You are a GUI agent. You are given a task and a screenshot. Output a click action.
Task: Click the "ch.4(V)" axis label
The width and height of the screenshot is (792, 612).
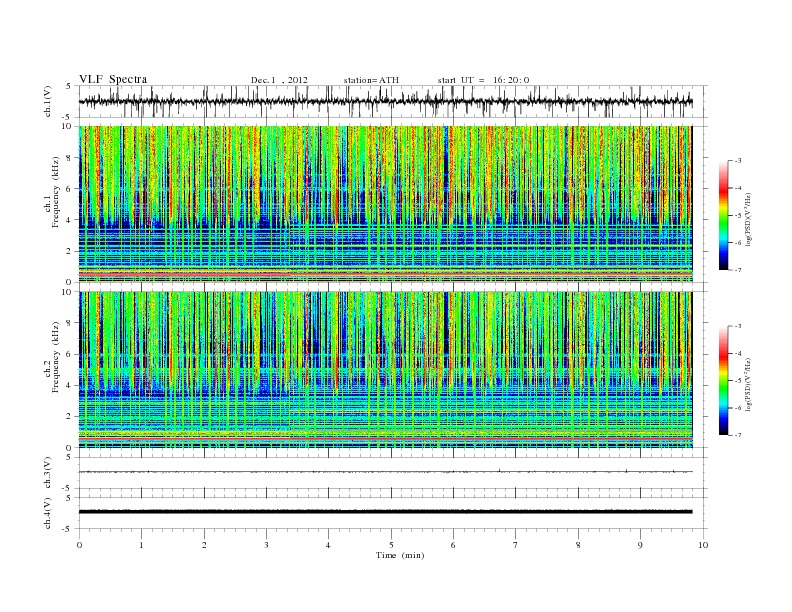[48, 514]
